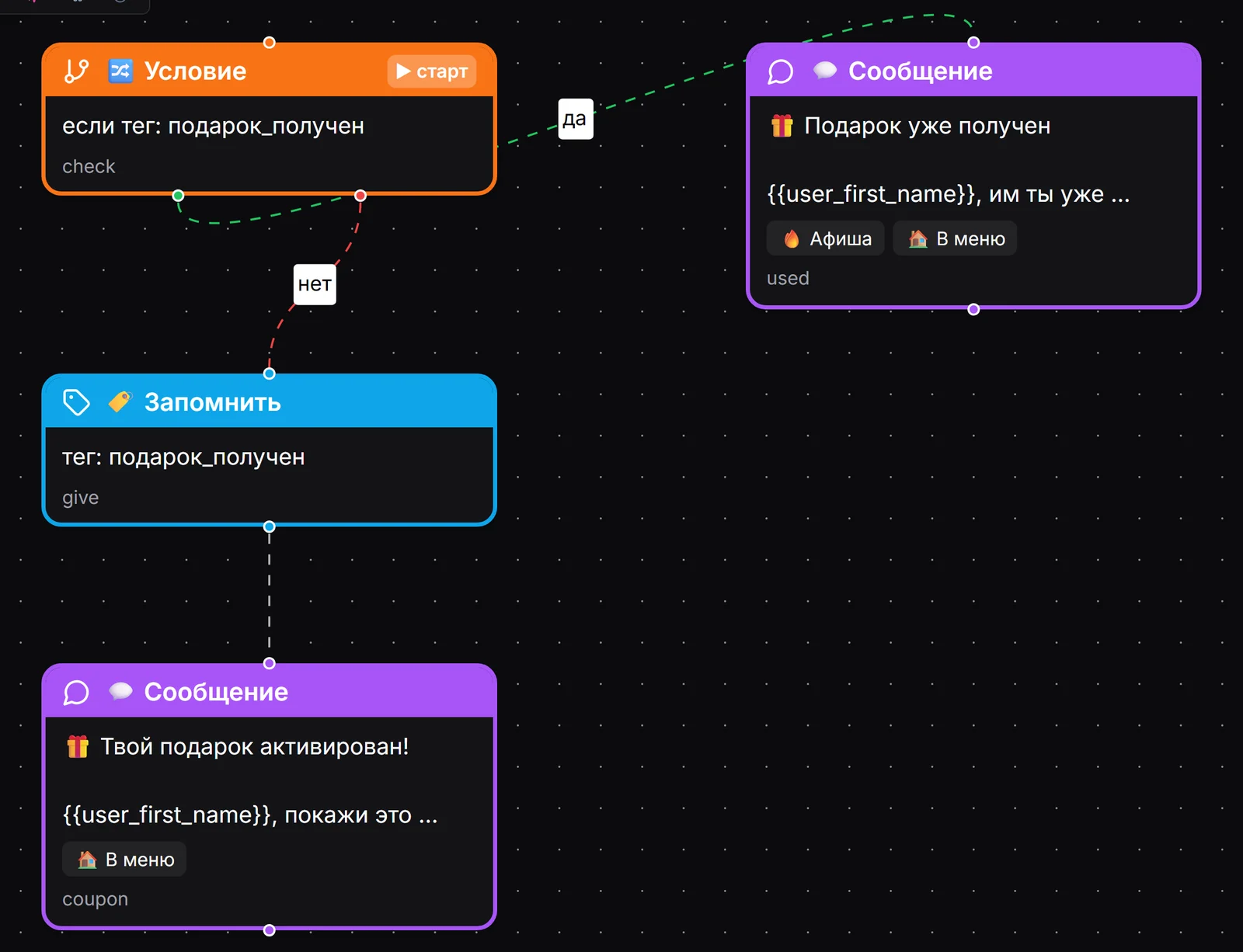Click the chat bubble outline icon in the used message node
This screenshot has width=1243, height=952.
click(x=780, y=71)
